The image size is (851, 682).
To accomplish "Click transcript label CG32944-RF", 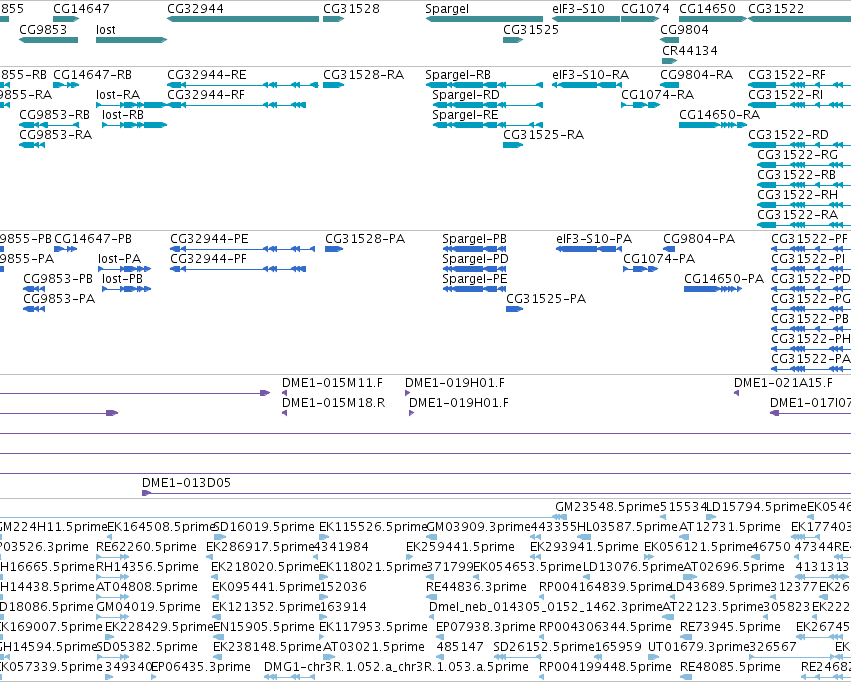I will [206, 94].
